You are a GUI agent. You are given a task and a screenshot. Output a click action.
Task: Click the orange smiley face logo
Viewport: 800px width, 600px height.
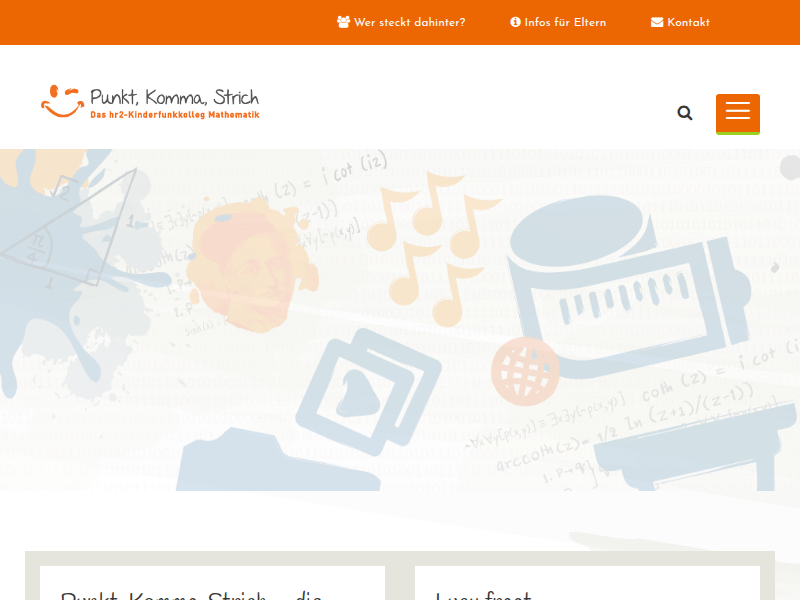click(x=62, y=101)
